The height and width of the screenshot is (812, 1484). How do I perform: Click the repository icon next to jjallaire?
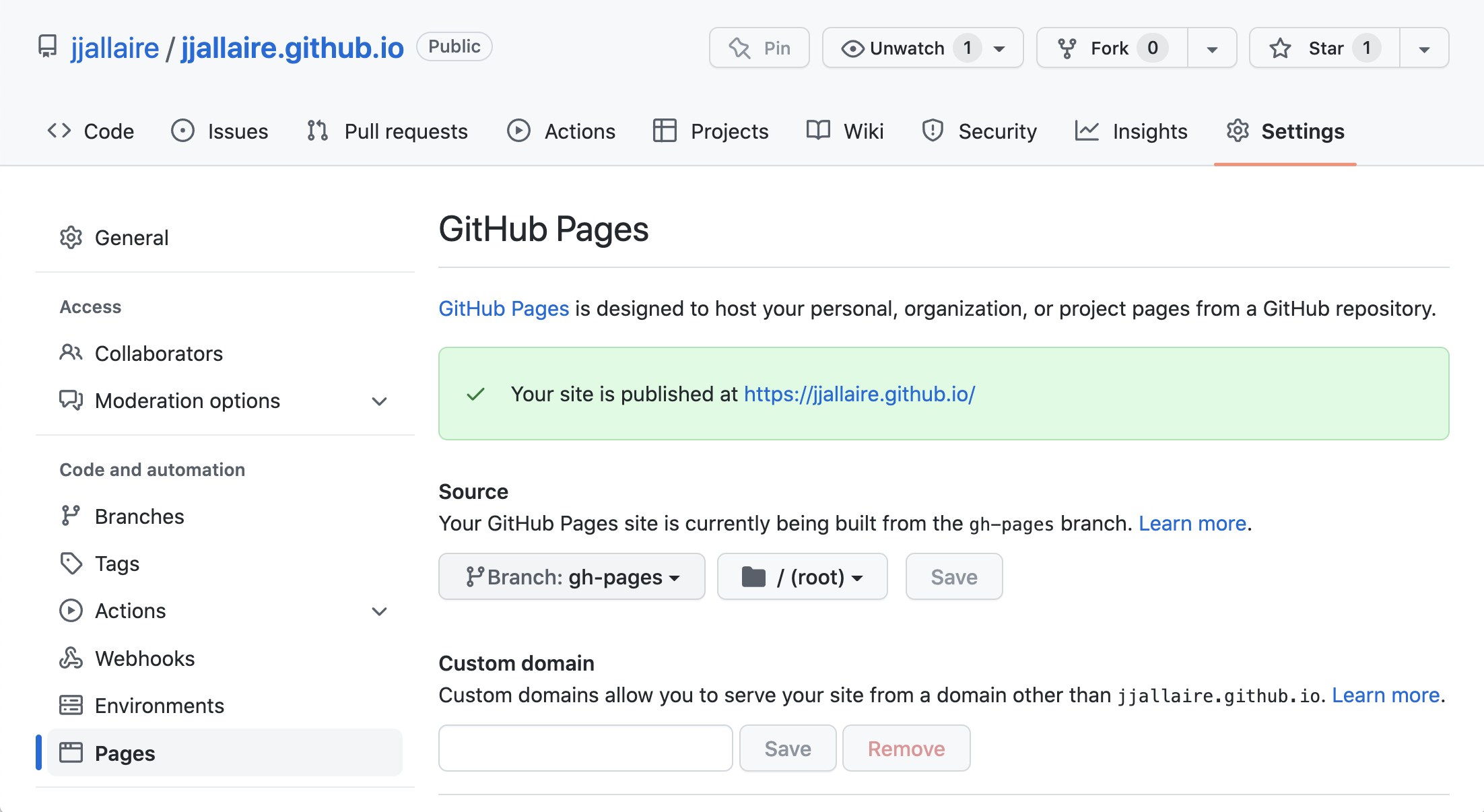pos(47,47)
